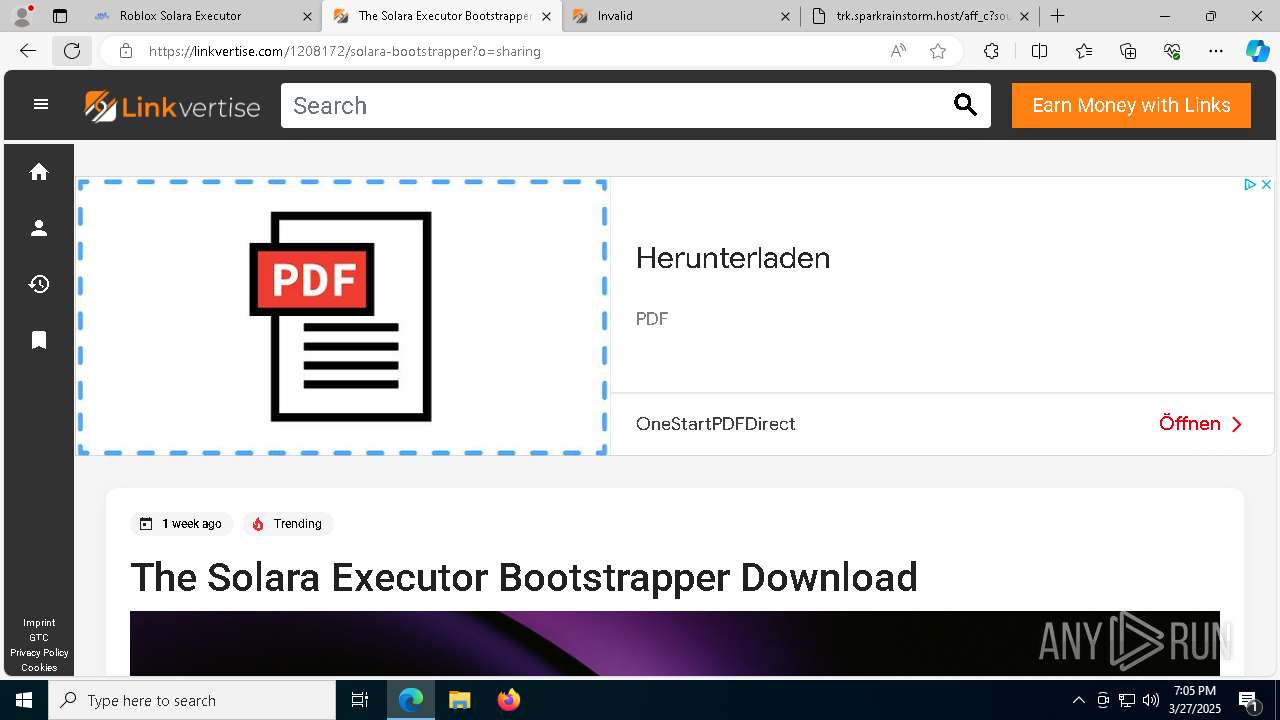Open the Privacy Policy link
The image size is (1280, 720).
pos(39,652)
